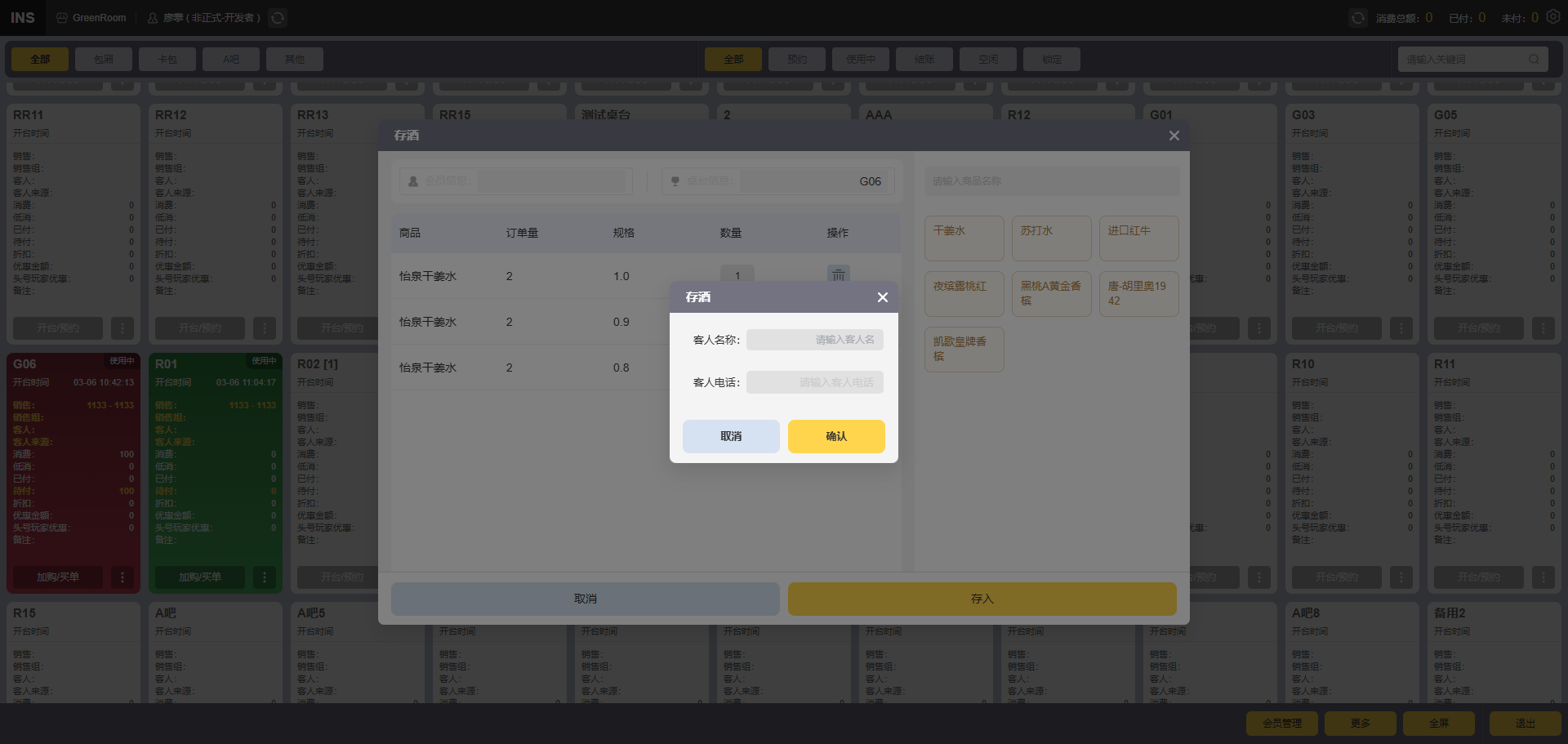The width and height of the screenshot is (1568, 744).
Task: Click the 桌台信息 field showing G06
Action: [x=815, y=181]
